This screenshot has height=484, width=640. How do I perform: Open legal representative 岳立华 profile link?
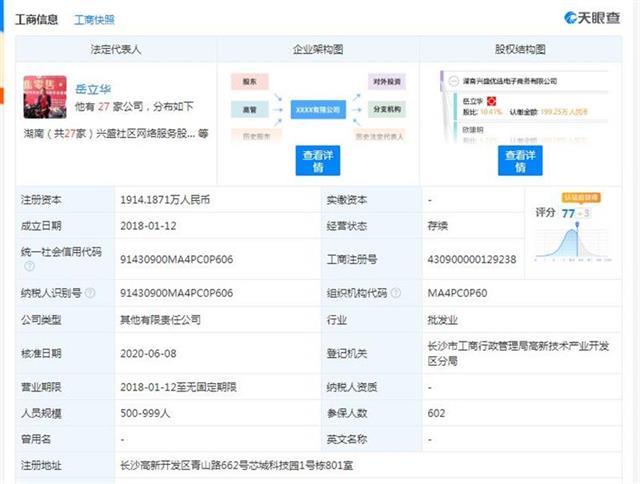(93, 89)
